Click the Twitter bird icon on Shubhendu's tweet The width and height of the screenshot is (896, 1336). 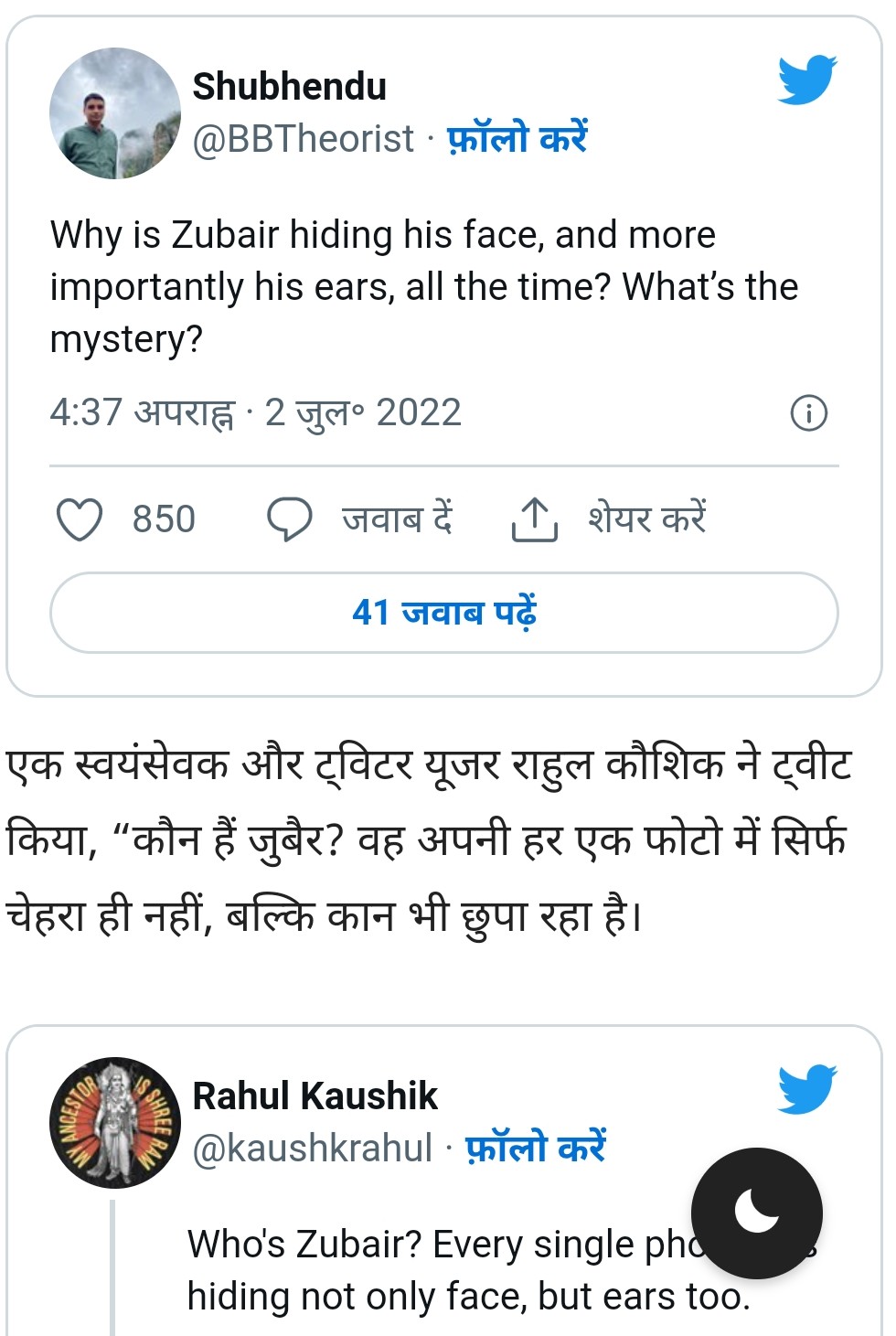click(x=807, y=80)
